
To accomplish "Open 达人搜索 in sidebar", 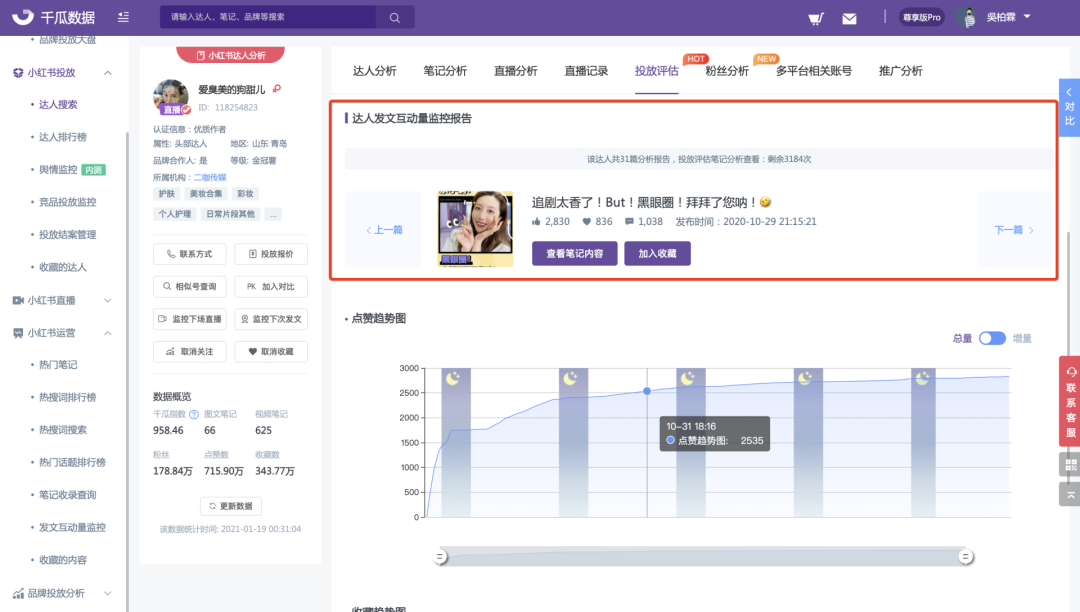I will pos(58,105).
